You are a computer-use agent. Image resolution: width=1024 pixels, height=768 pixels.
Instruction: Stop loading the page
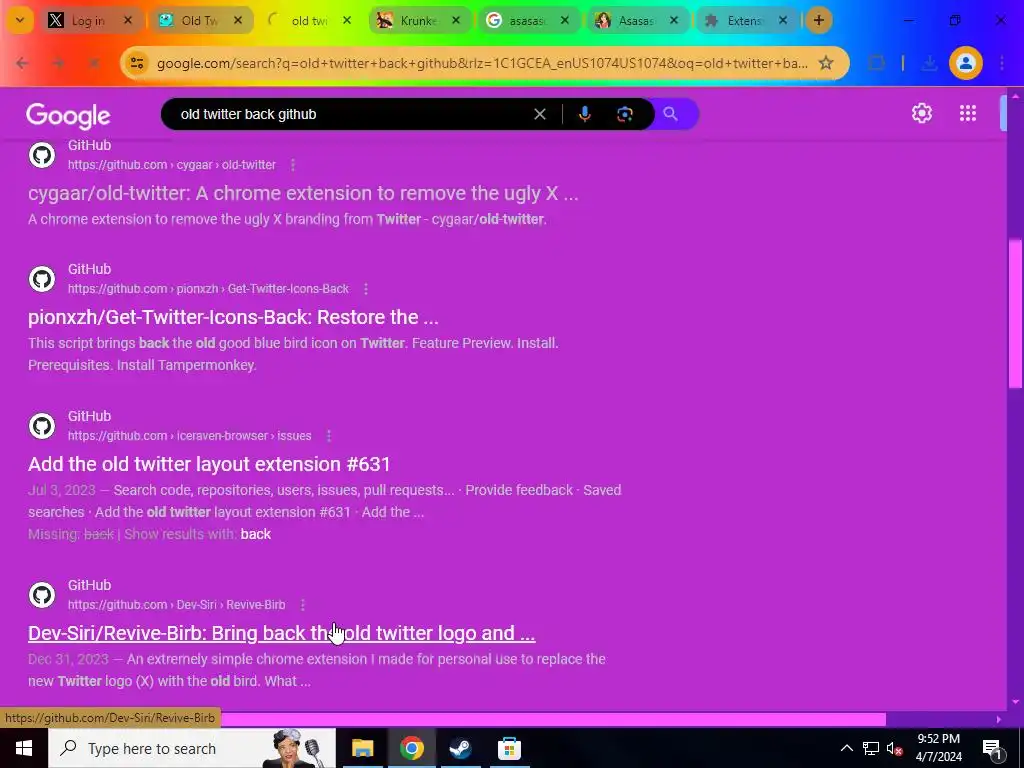click(x=94, y=63)
